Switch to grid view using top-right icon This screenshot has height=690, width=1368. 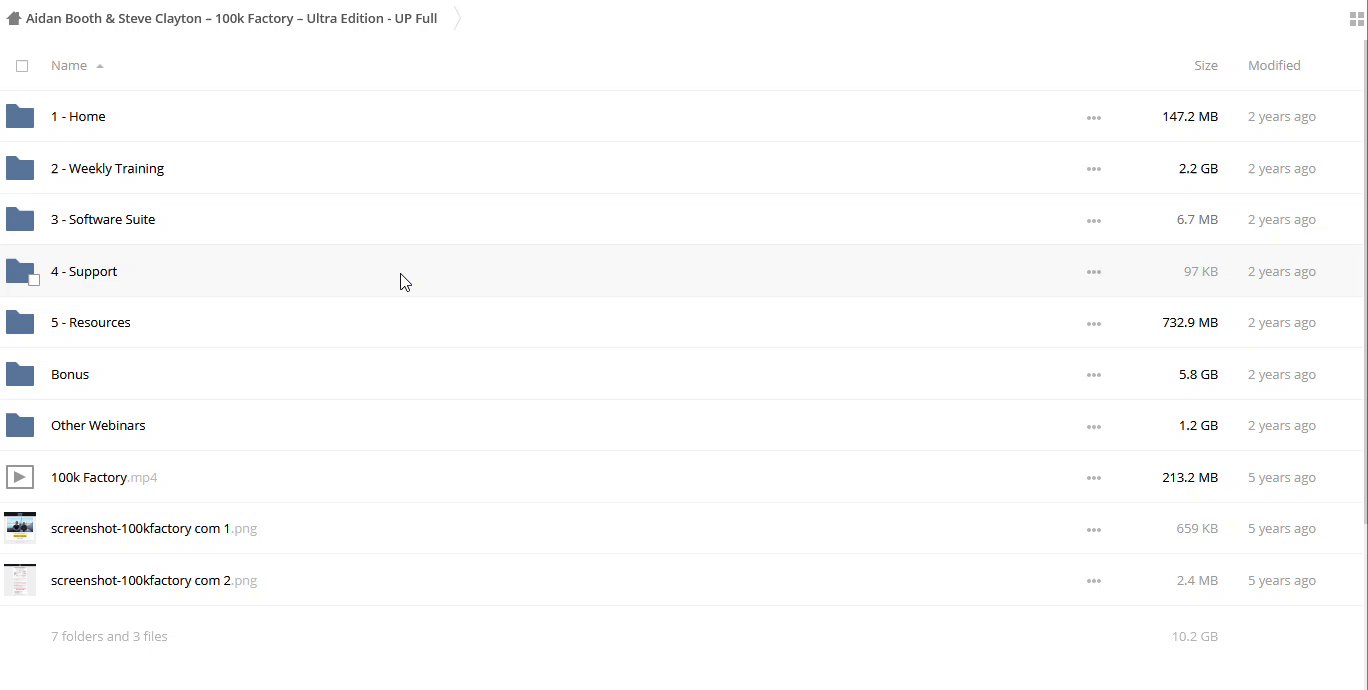(x=1356, y=19)
